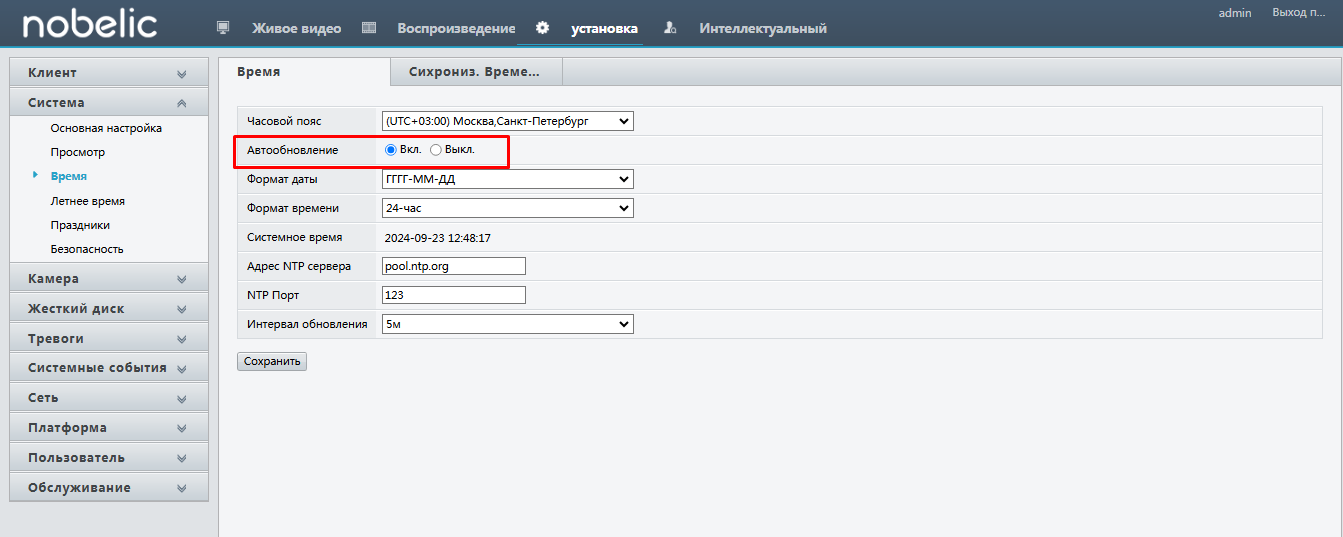Click the film icon beside Воспроизведение
Viewport: 1343px width, 537px height.
coord(369,28)
